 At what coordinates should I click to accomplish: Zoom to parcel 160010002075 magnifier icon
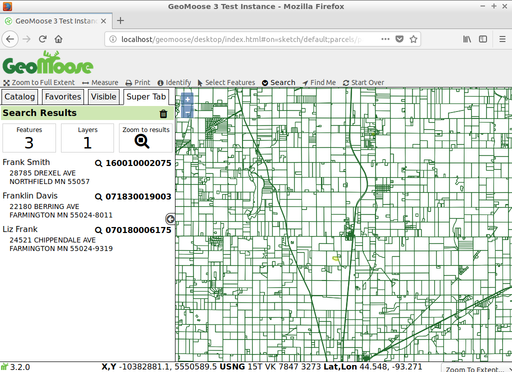[98, 163]
